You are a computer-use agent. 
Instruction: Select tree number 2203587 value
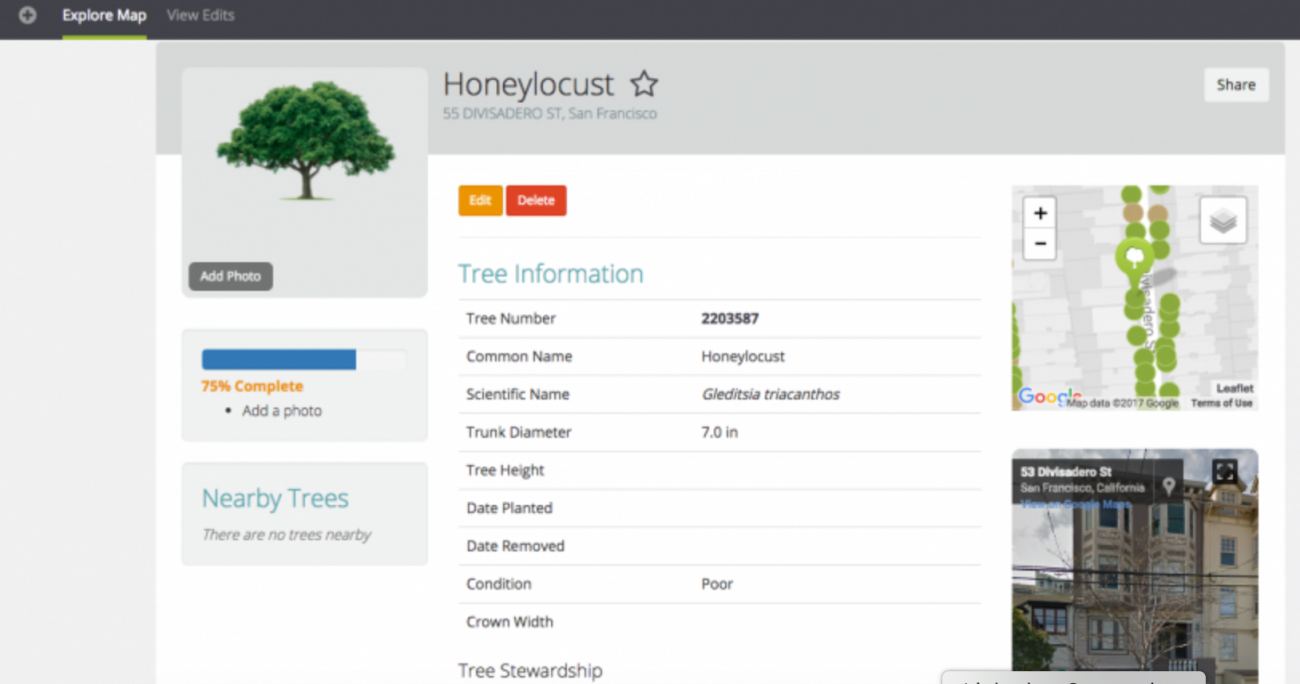730,319
